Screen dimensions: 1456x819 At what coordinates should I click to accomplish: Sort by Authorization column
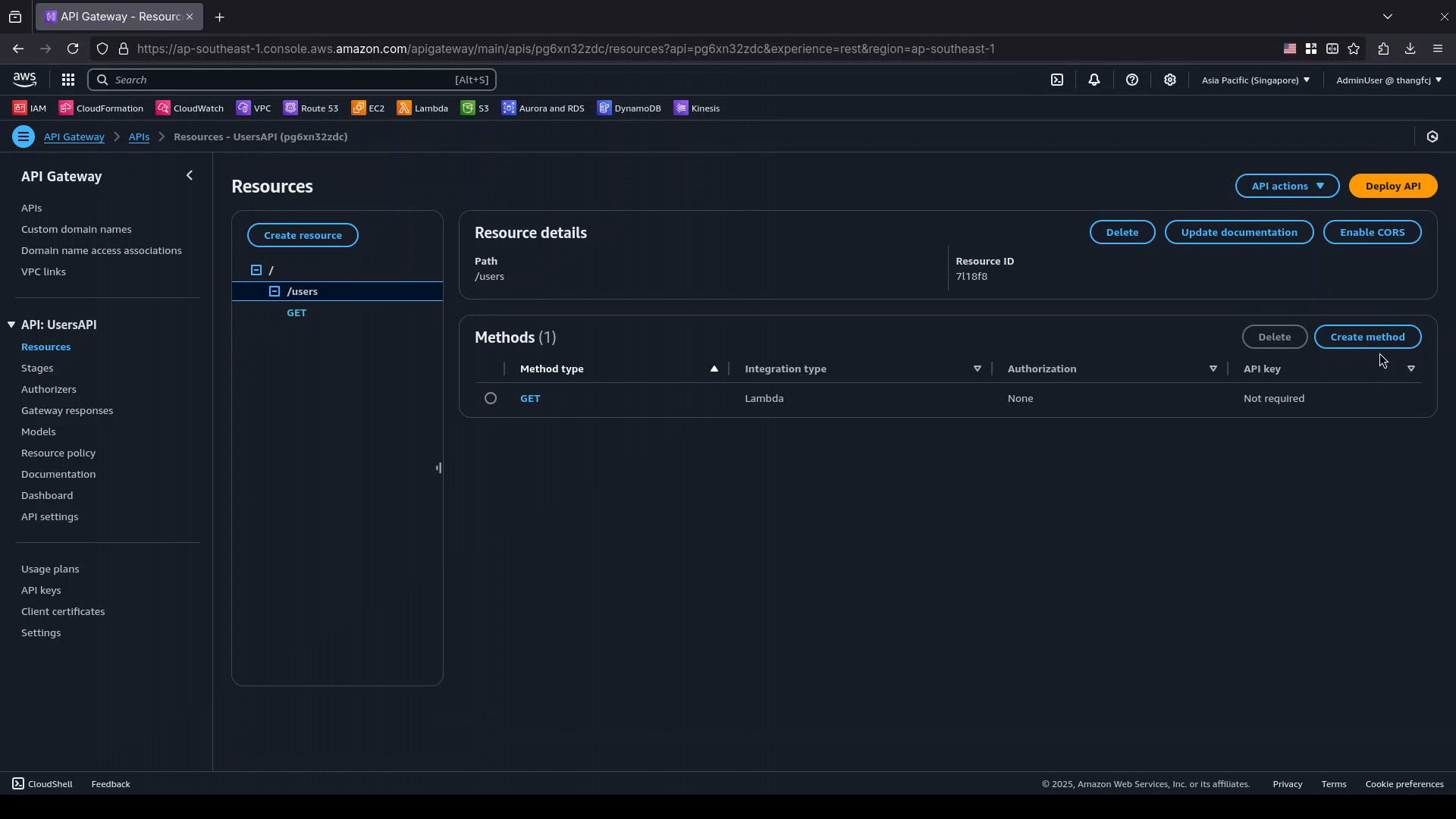coord(1213,369)
